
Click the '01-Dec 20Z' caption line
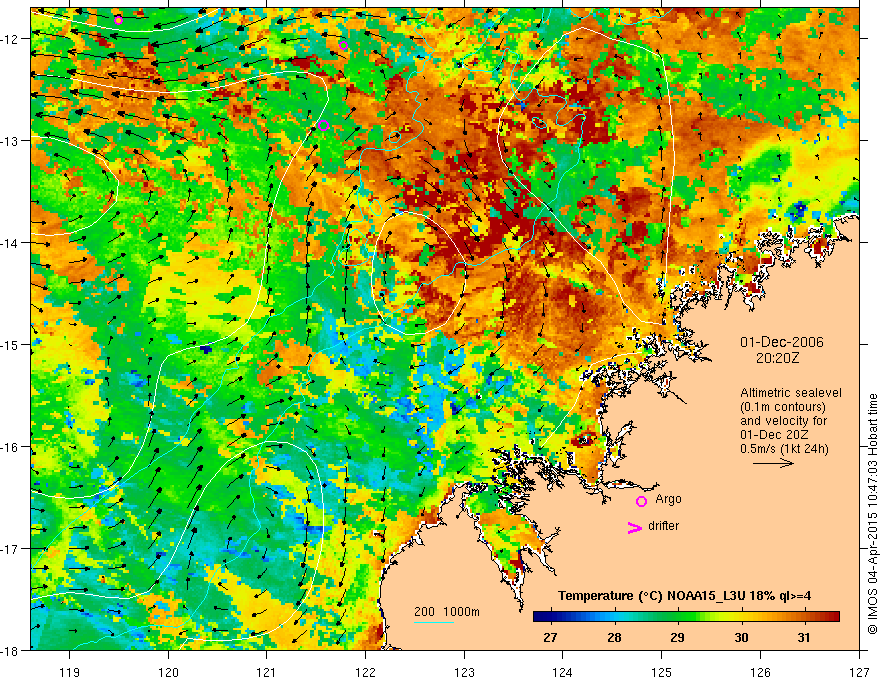tap(772, 435)
